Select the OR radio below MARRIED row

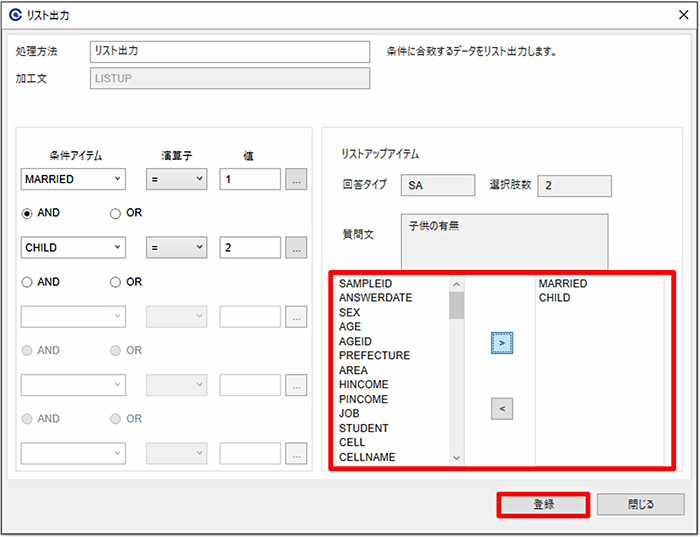[x=115, y=213]
